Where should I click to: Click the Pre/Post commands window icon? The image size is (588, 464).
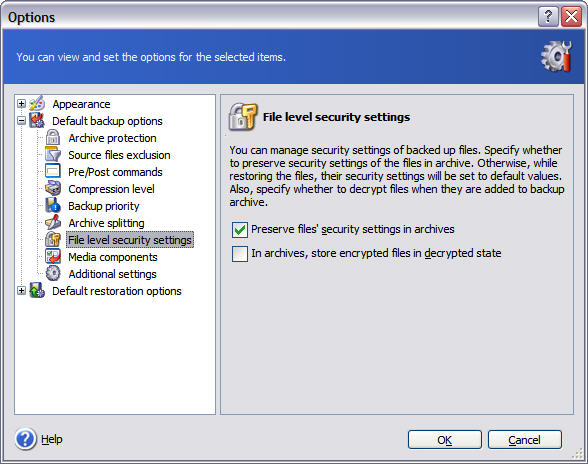53,171
